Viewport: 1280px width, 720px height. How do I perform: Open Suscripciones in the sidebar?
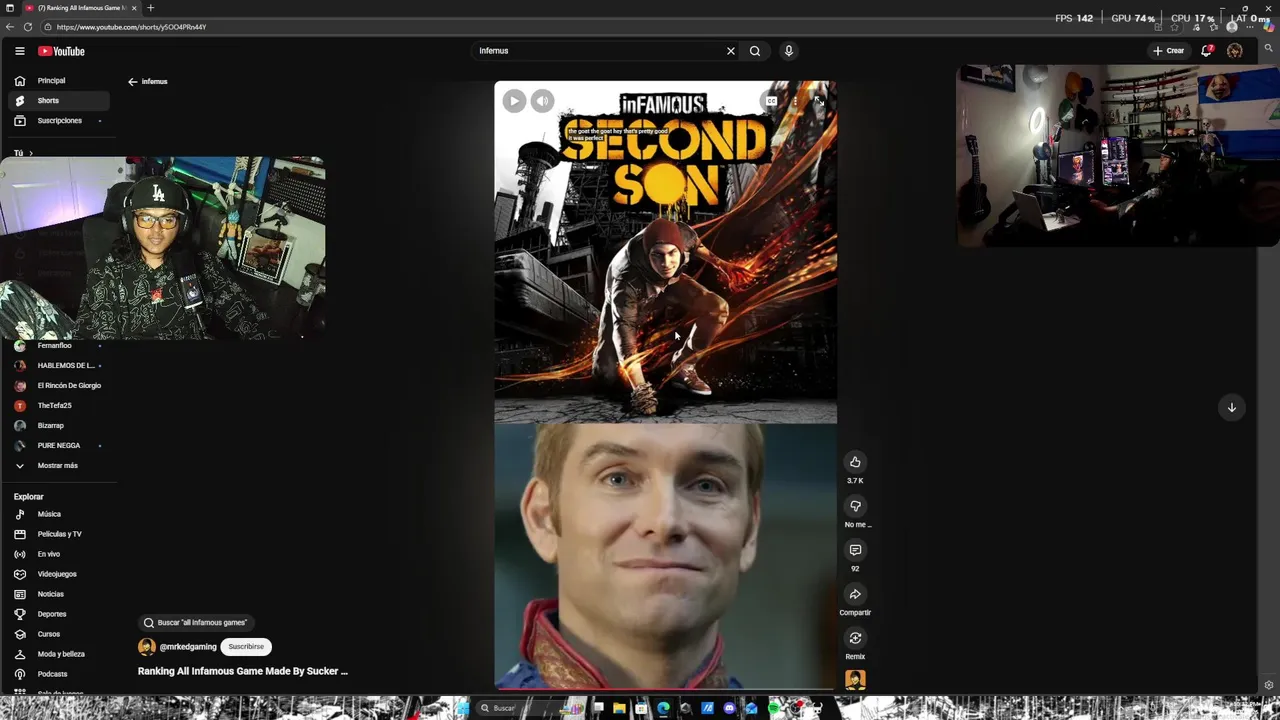(x=58, y=121)
